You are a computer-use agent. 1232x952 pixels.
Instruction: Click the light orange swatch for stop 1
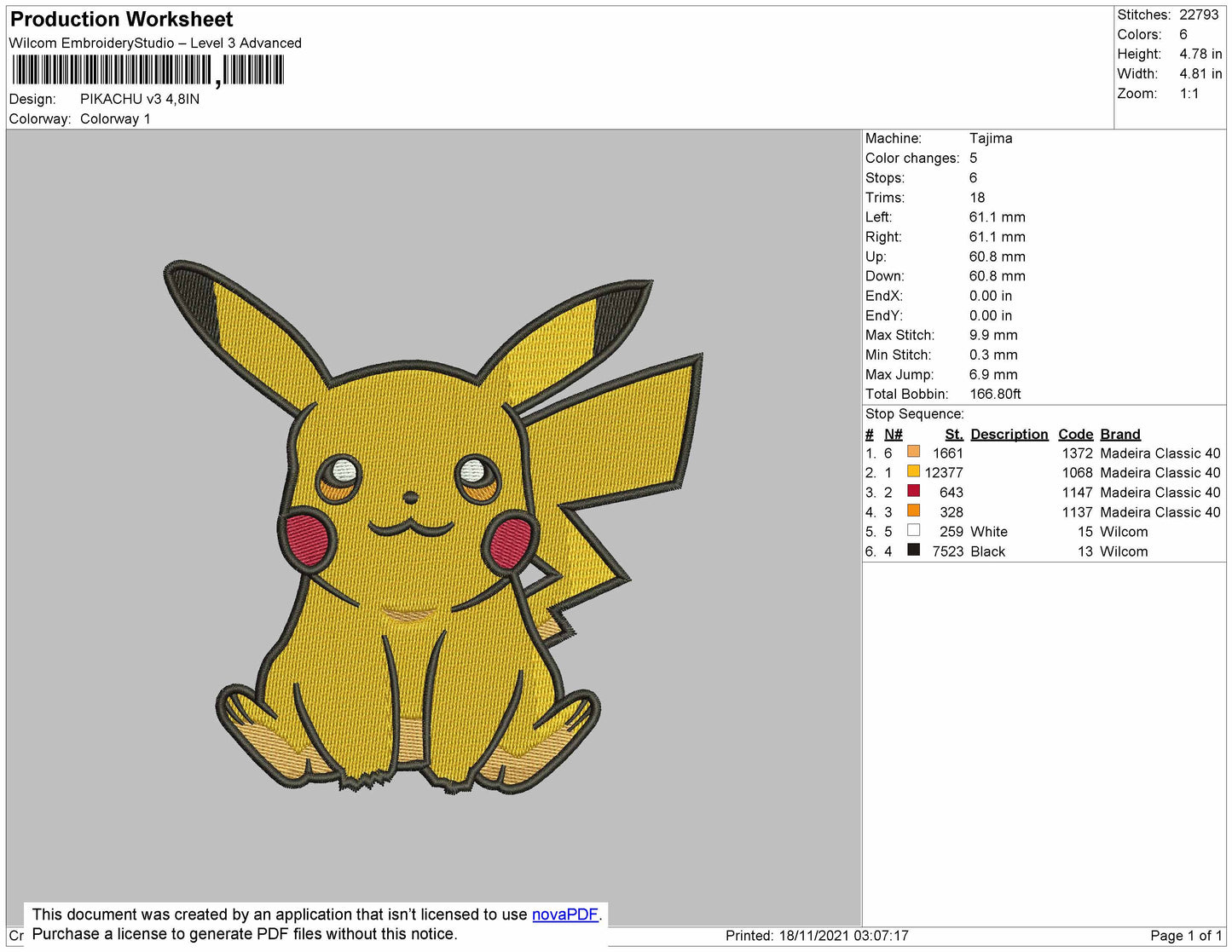pyautogui.click(x=913, y=452)
